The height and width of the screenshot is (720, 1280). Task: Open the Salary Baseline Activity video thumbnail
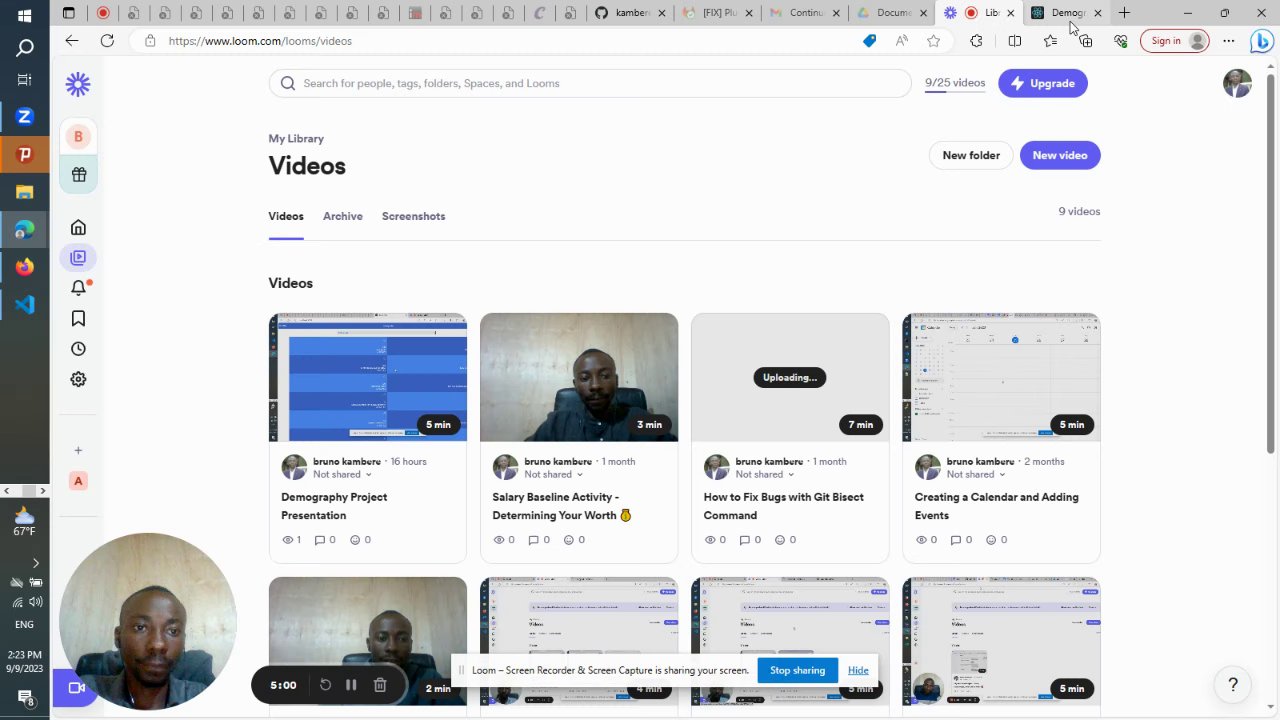(x=579, y=377)
